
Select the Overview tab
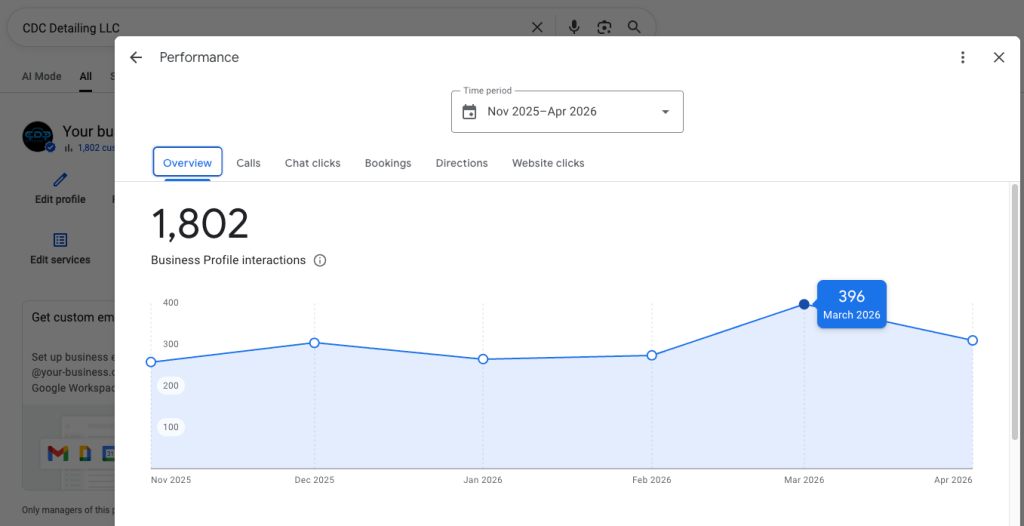tap(187, 163)
